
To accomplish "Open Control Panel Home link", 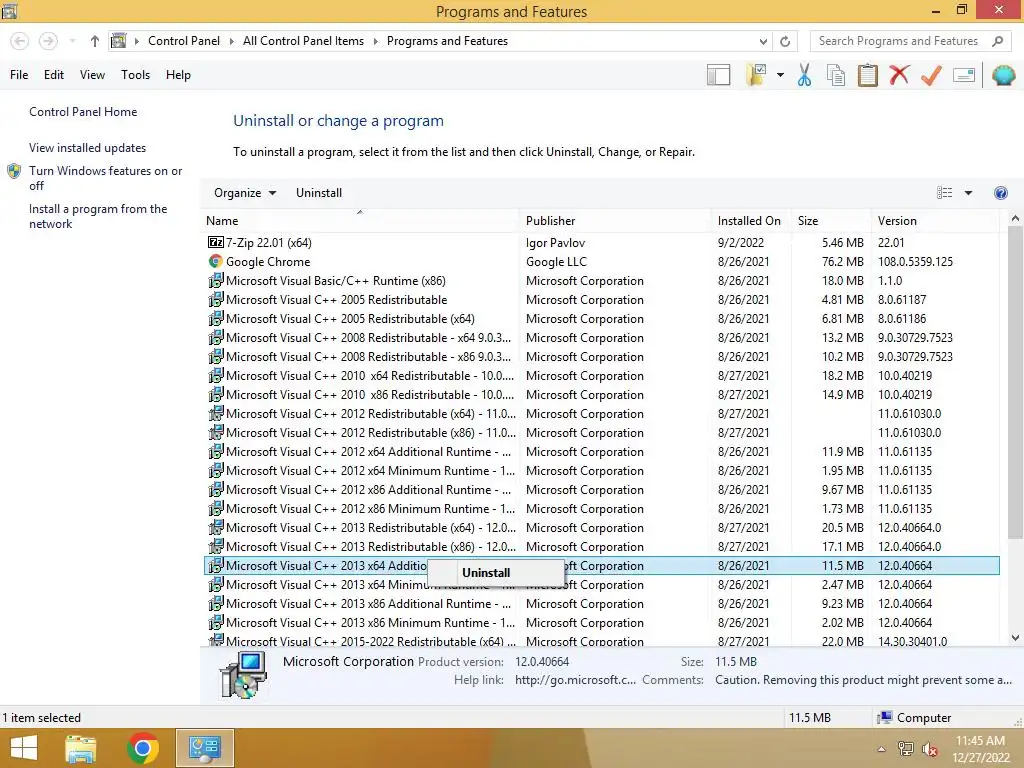I will click(x=83, y=112).
